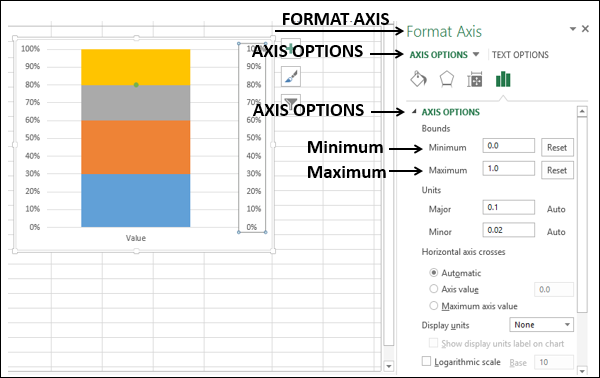Select the blue chart segment
Viewport: 600px width, 378px height.
135,200
